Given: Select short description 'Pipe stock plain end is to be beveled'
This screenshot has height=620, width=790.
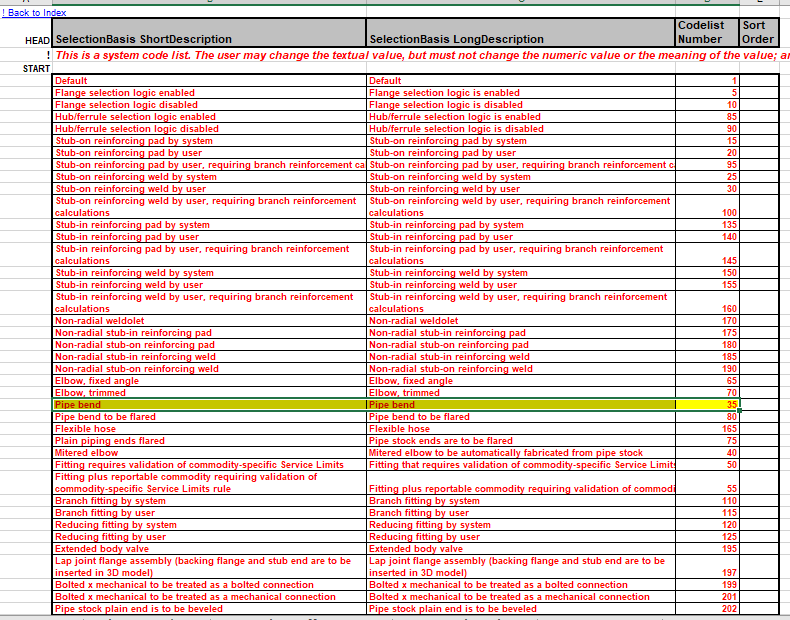Looking at the screenshot, I should 209,609.
